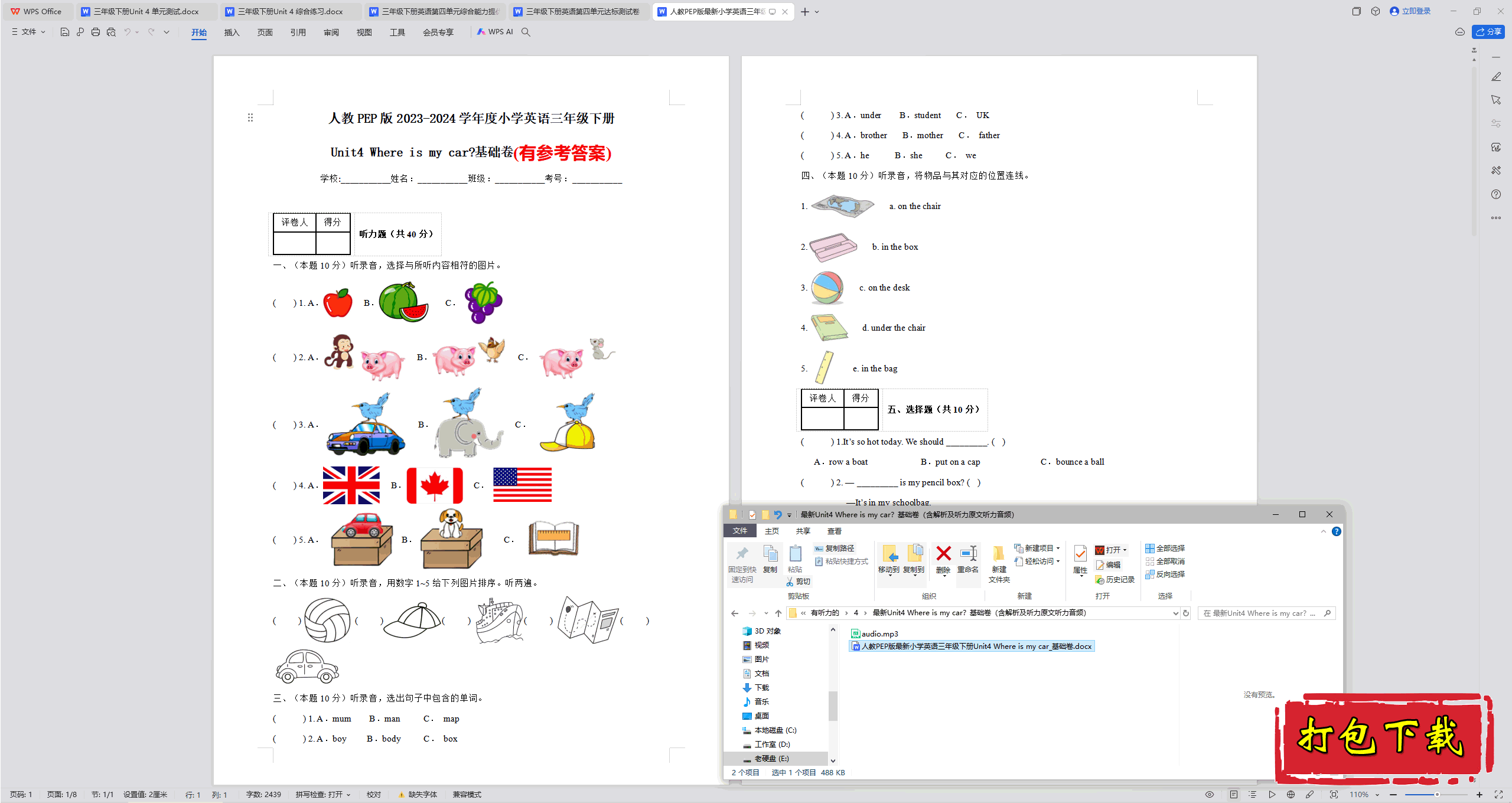Select the audio.mp3 file in Explorer
This screenshot has height=803, width=1512.
(875, 634)
